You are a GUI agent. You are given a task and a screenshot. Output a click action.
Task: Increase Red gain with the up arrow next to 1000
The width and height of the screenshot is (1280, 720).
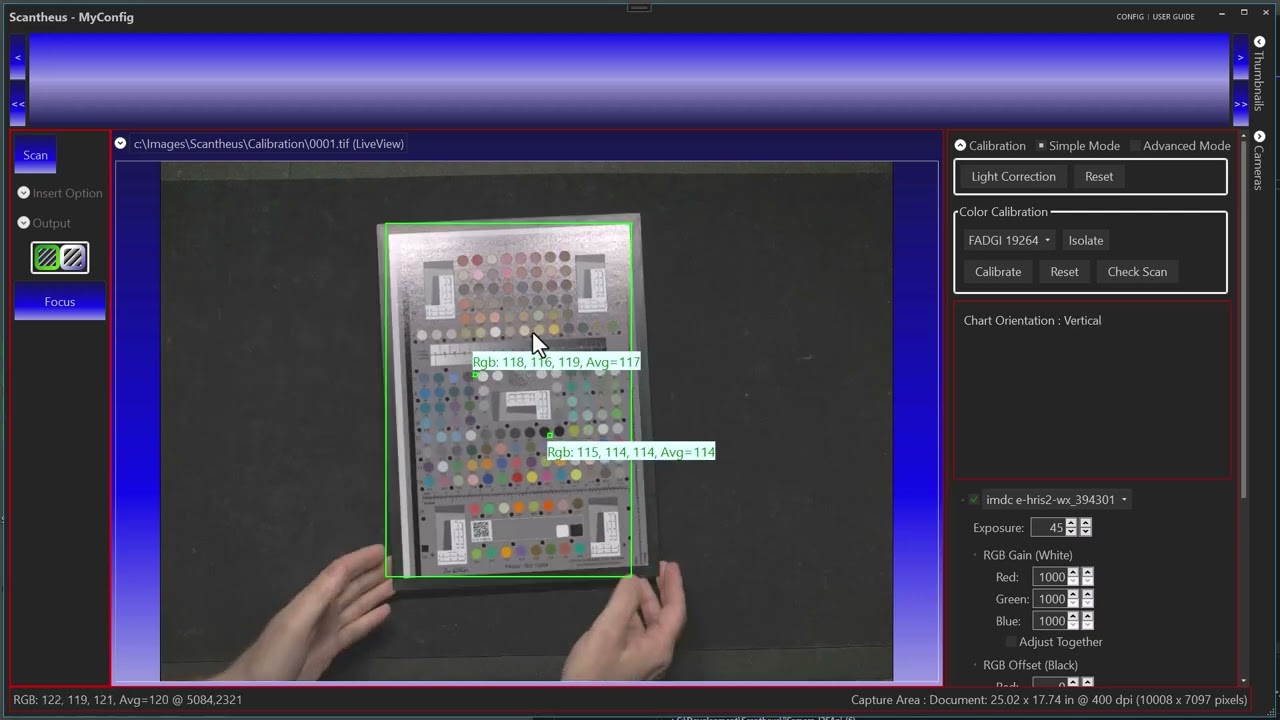pyautogui.click(x=1073, y=573)
